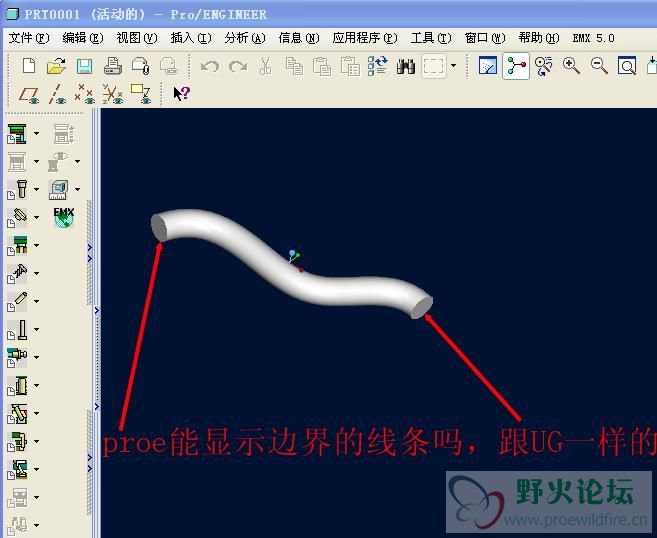The height and width of the screenshot is (538, 657).
Task: Open the EMX 5.0 menu
Action: (x=593, y=38)
